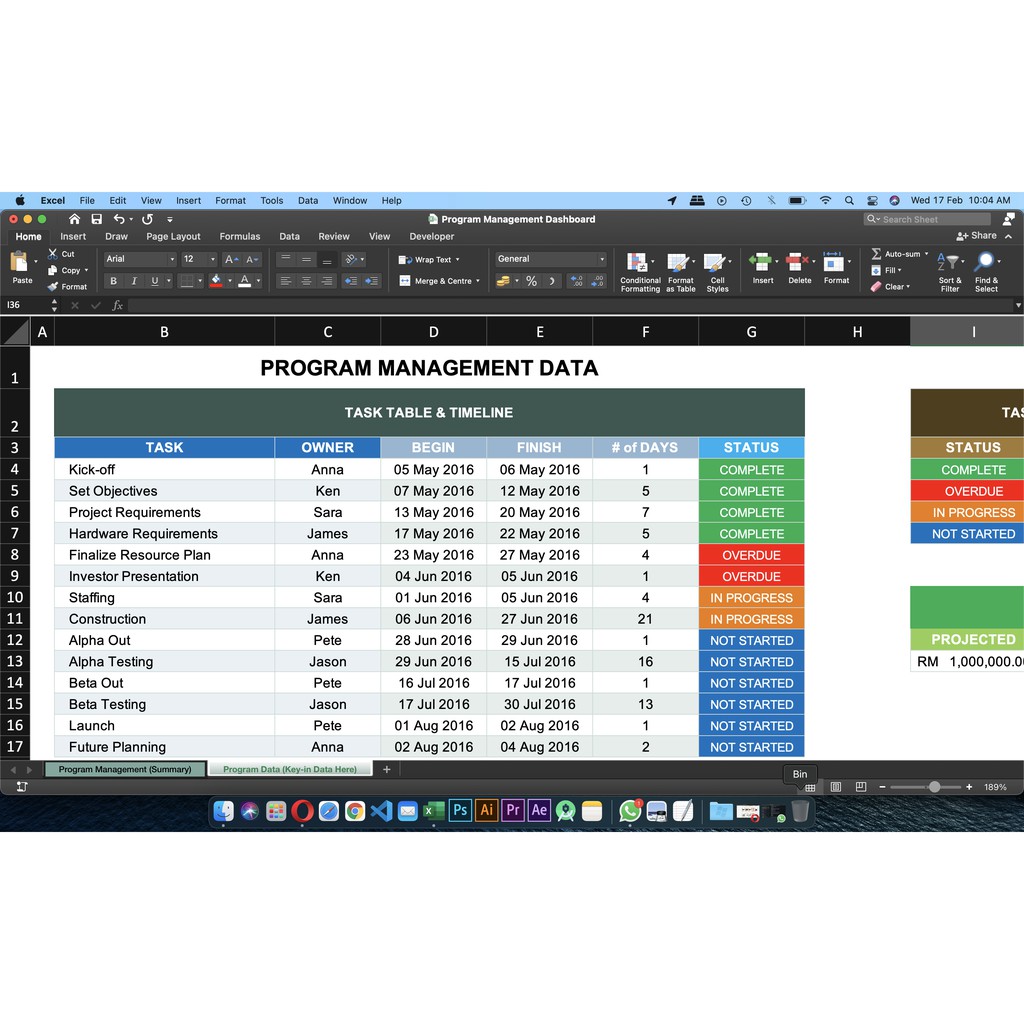Click the Save icon in title bar

[x=97, y=219]
